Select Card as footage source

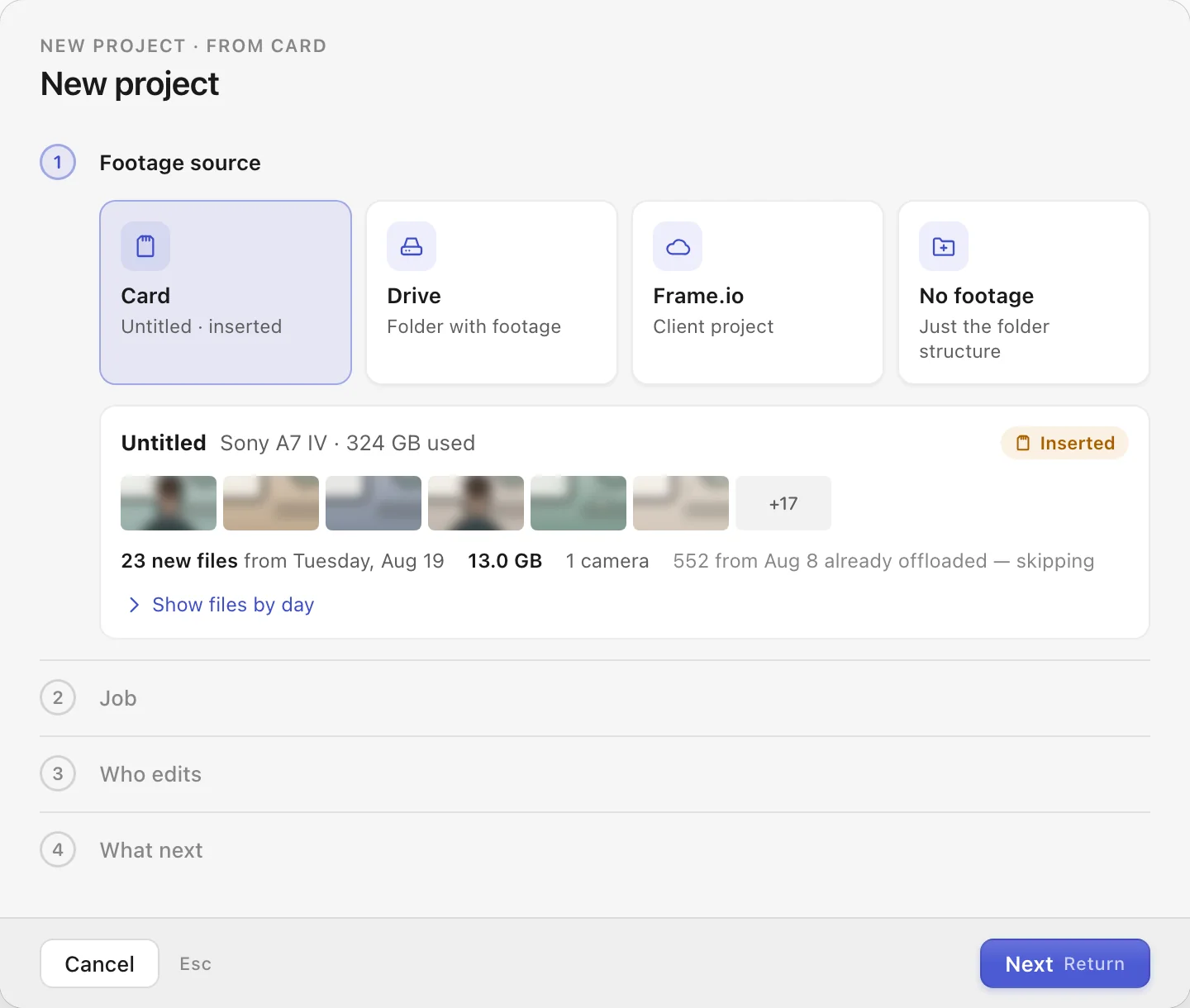[226, 292]
